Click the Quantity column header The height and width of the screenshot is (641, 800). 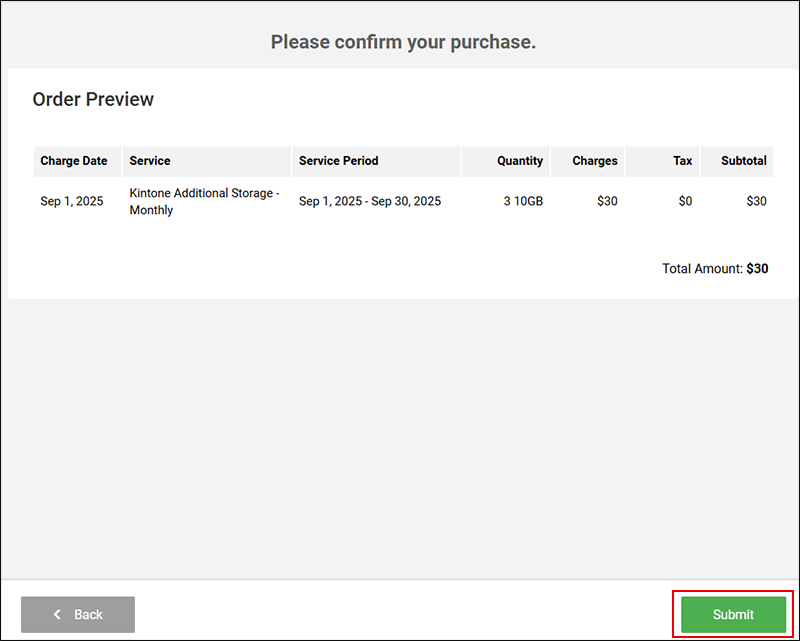click(x=519, y=161)
